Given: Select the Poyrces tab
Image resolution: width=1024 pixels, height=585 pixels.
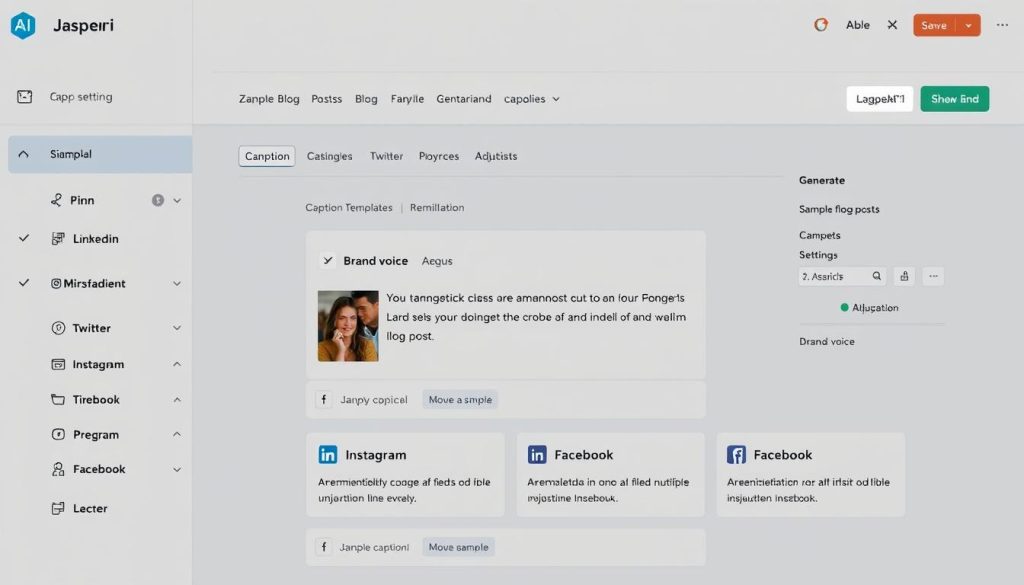Looking at the screenshot, I should (438, 156).
